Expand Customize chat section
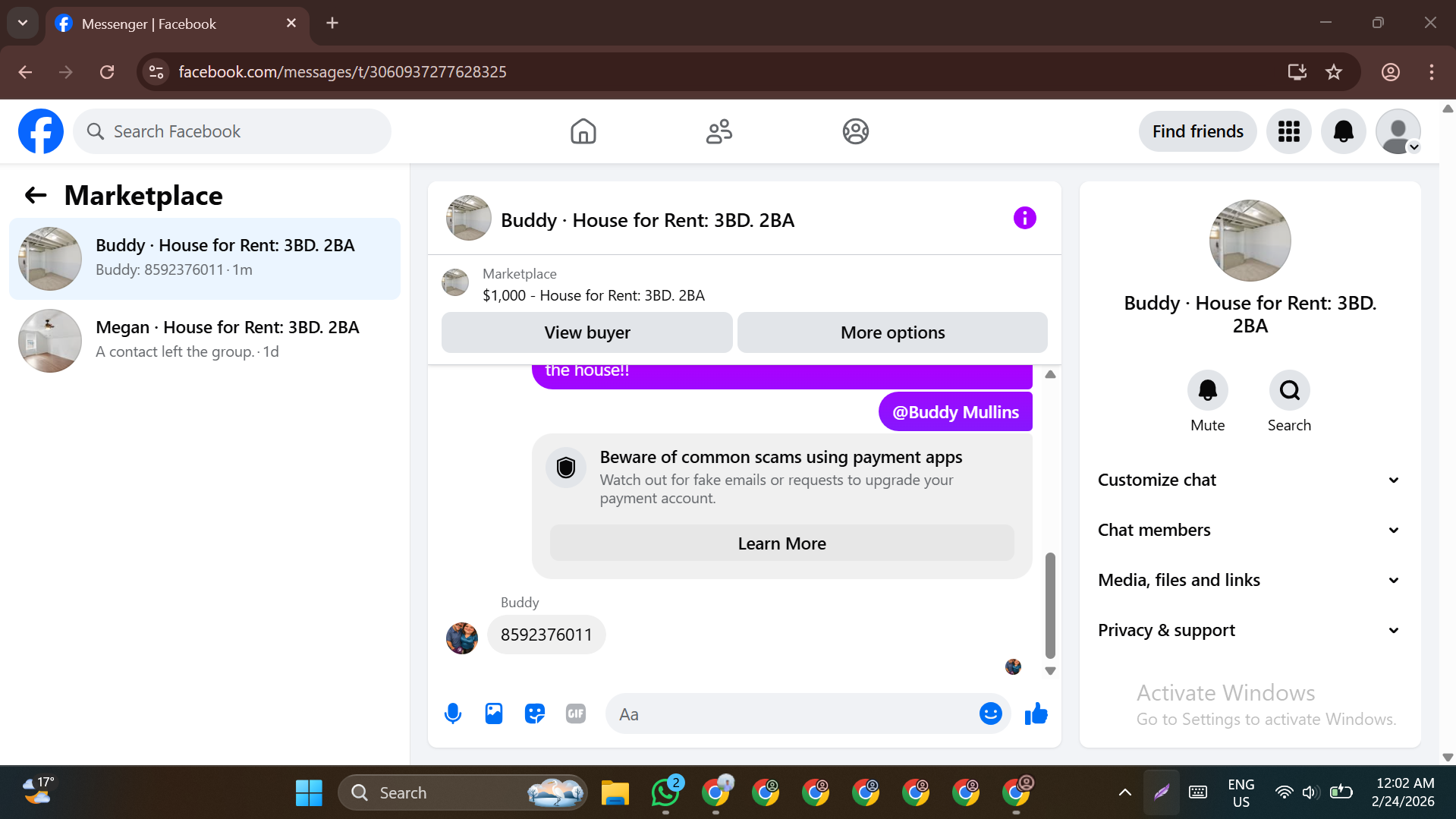Image resolution: width=1456 pixels, height=819 pixels. tap(1249, 480)
